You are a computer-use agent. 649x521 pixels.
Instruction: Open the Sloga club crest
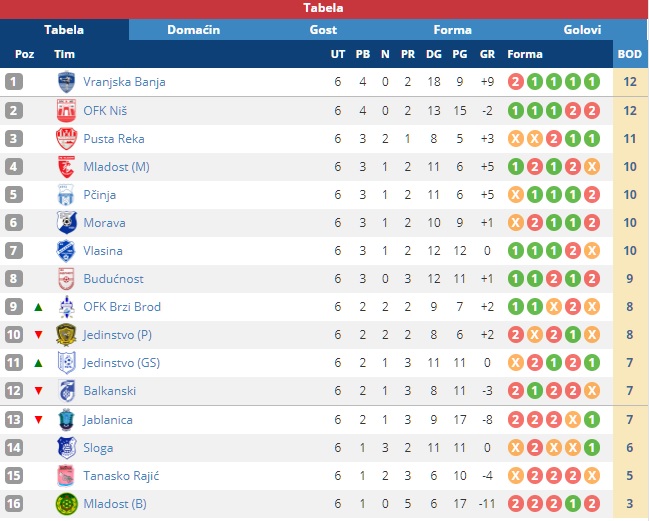(x=66, y=447)
